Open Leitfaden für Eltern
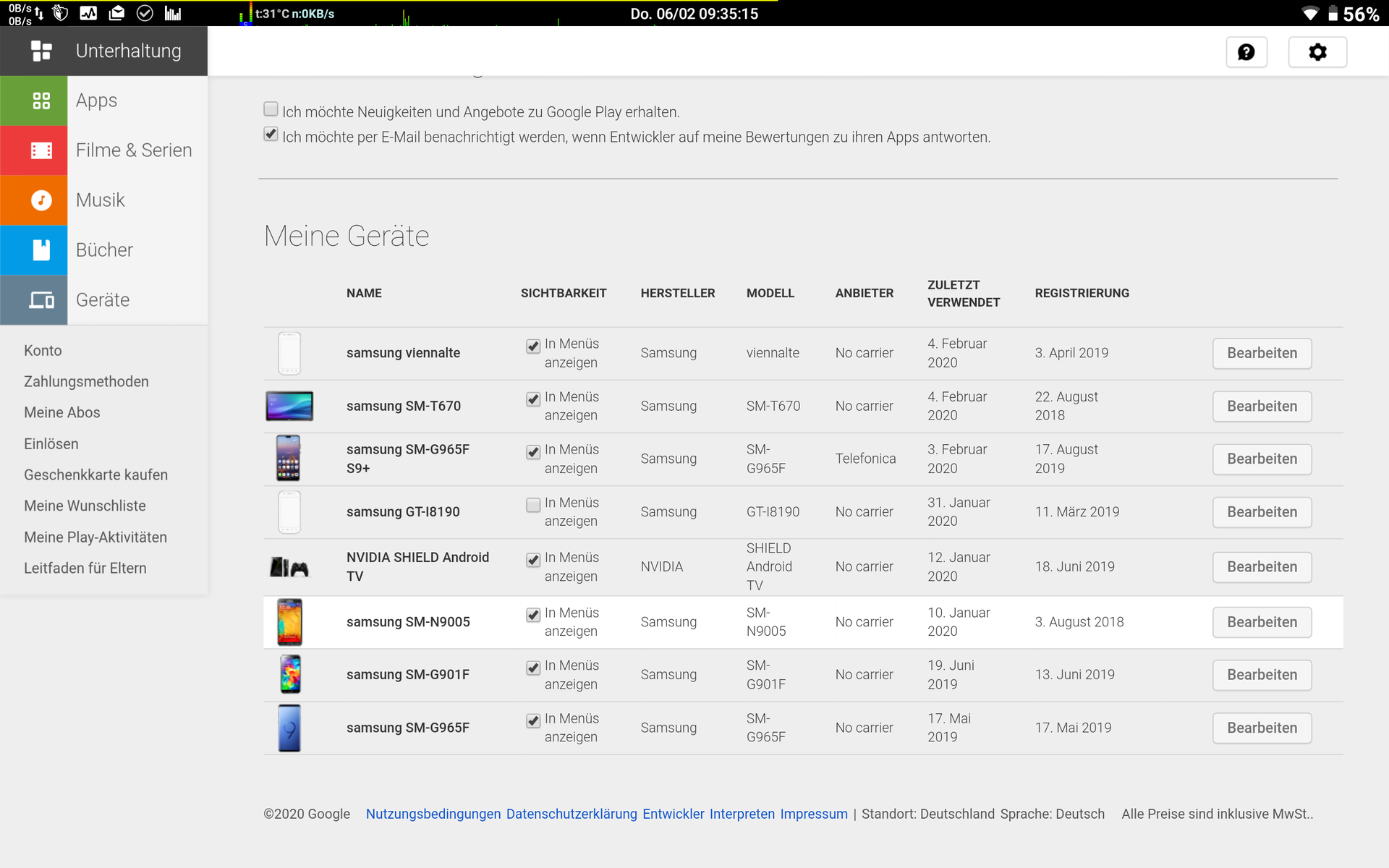1389x868 pixels. point(85,568)
